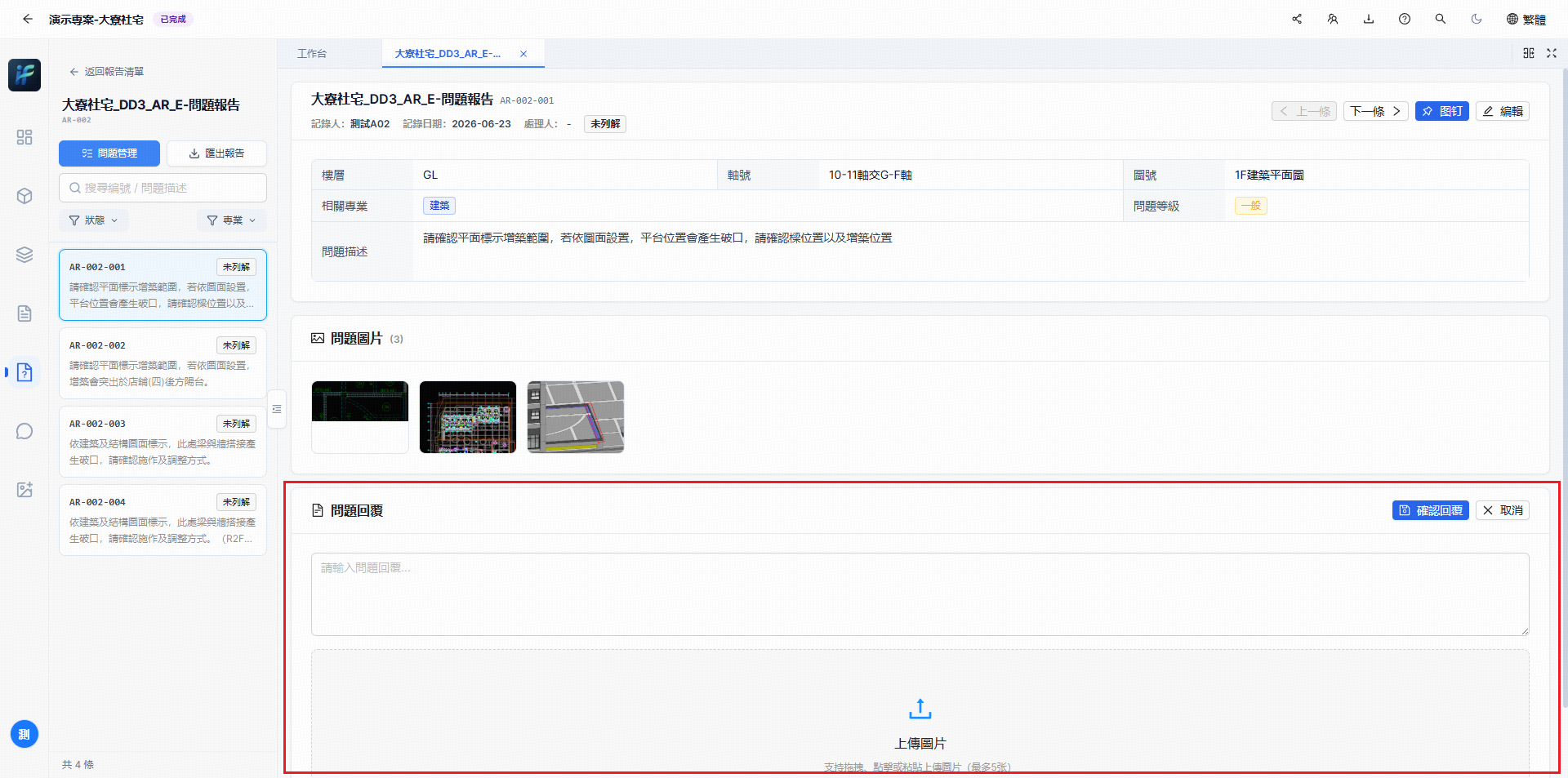Select issue card AR-002-003

point(163,442)
